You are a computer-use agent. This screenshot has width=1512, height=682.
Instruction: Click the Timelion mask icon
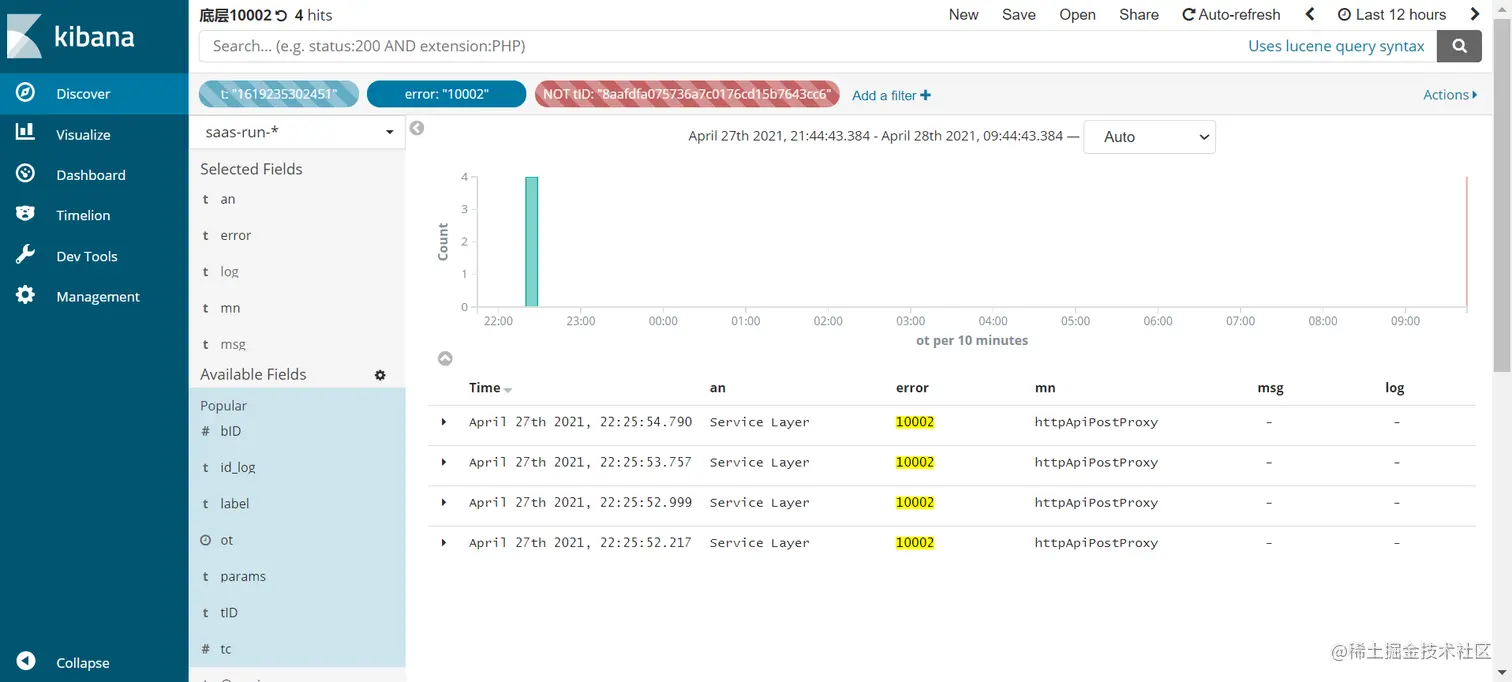pyautogui.click(x=26, y=214)
